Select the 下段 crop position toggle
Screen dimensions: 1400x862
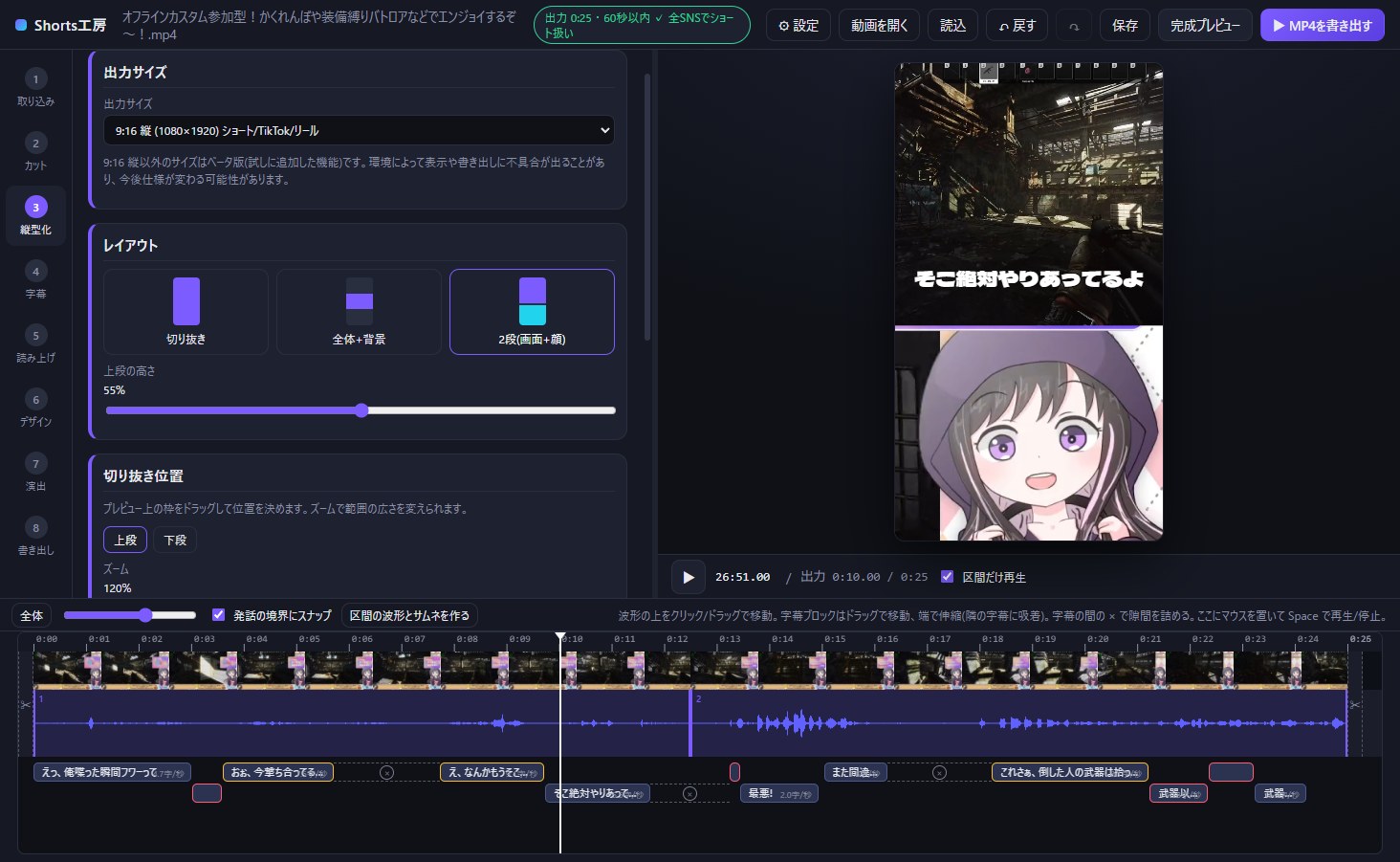point(175,540)
